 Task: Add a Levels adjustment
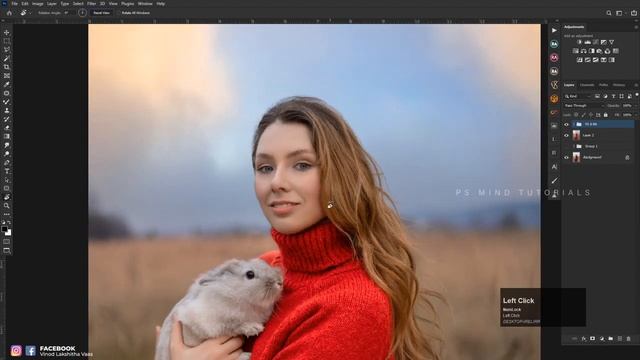(587, 42)
